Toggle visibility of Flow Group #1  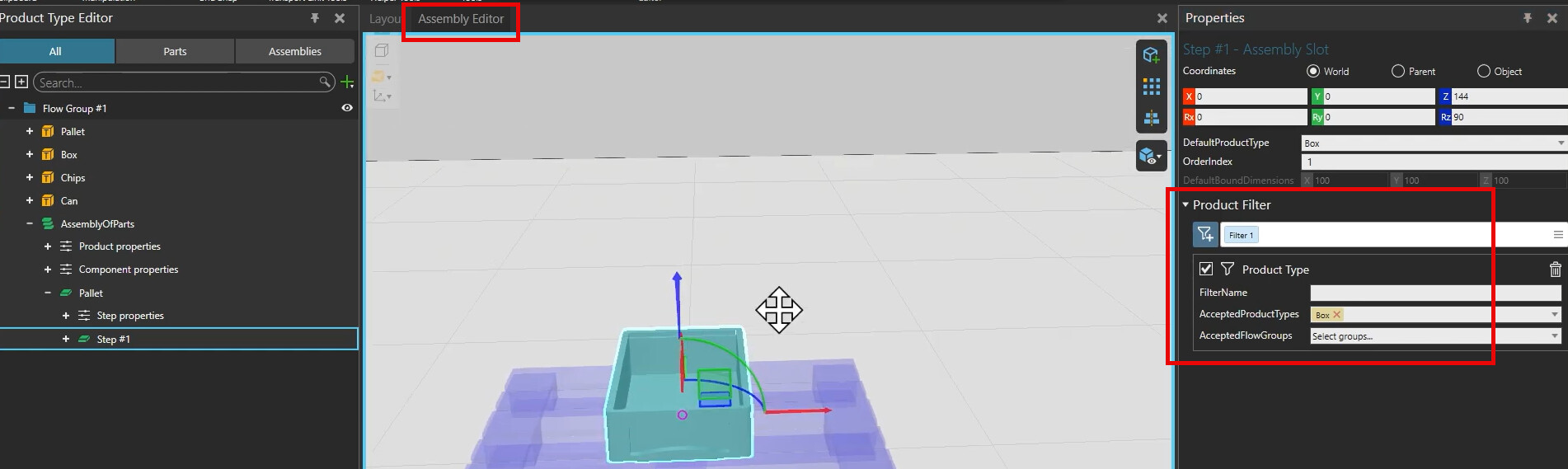pos(347,108)
